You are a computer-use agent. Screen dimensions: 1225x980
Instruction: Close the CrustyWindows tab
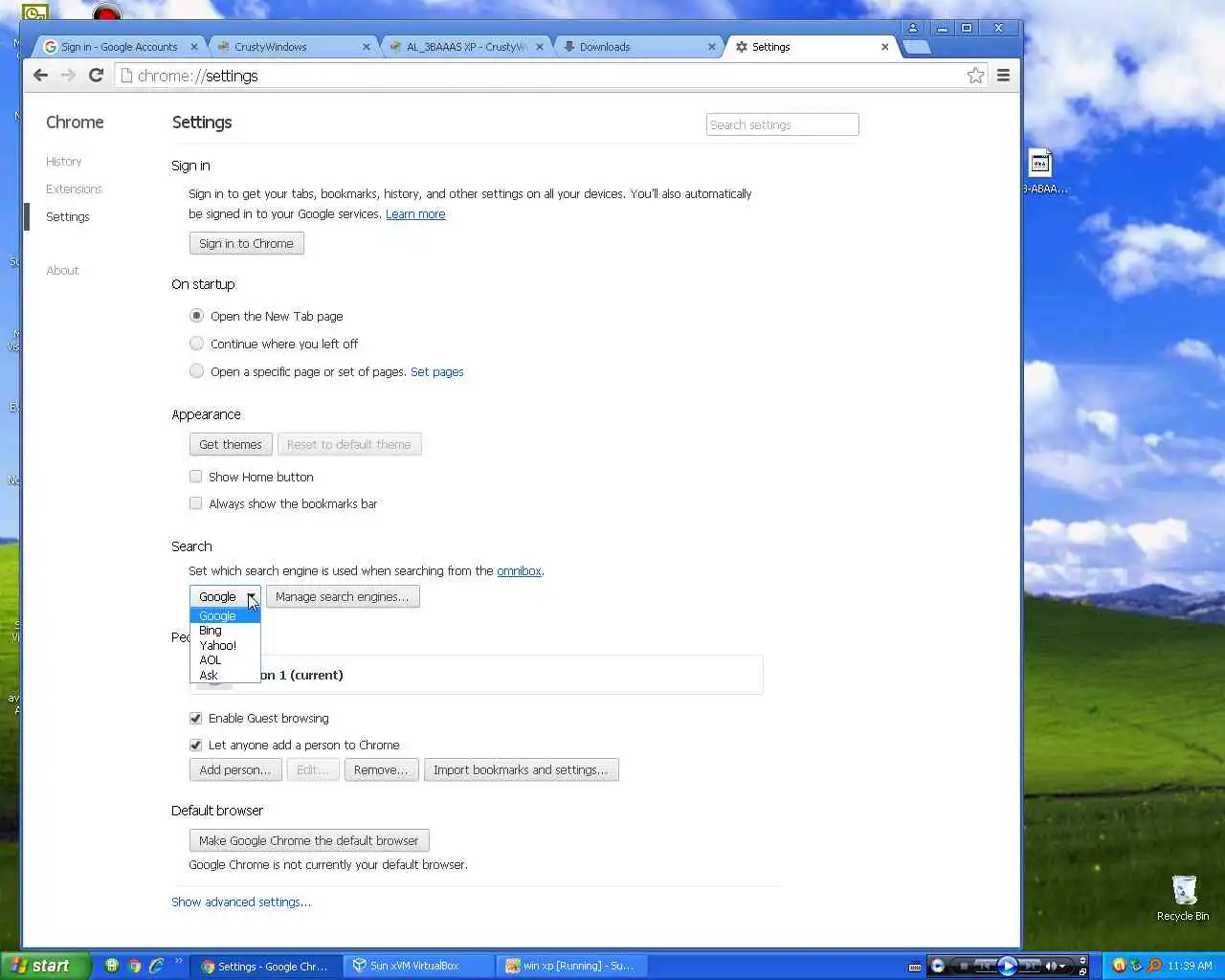(366, 46)
